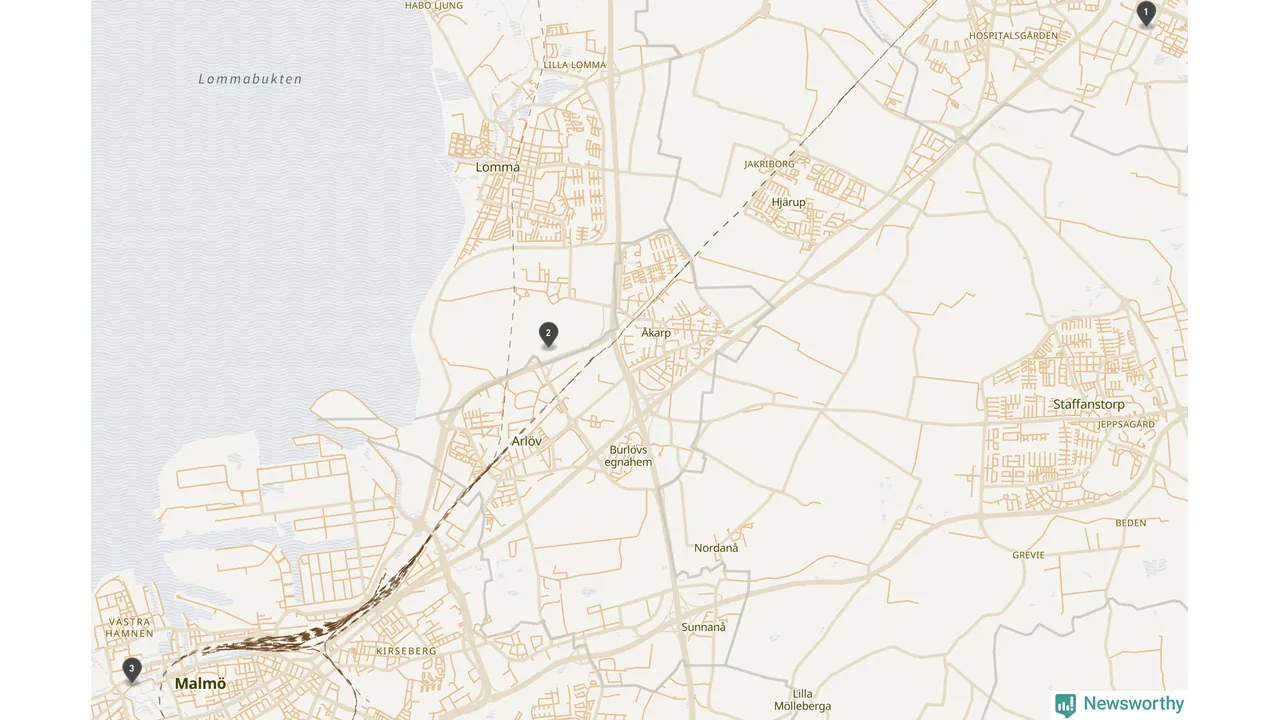
Task: Click the Nordanå place label
Action: (x=716, y=548)
